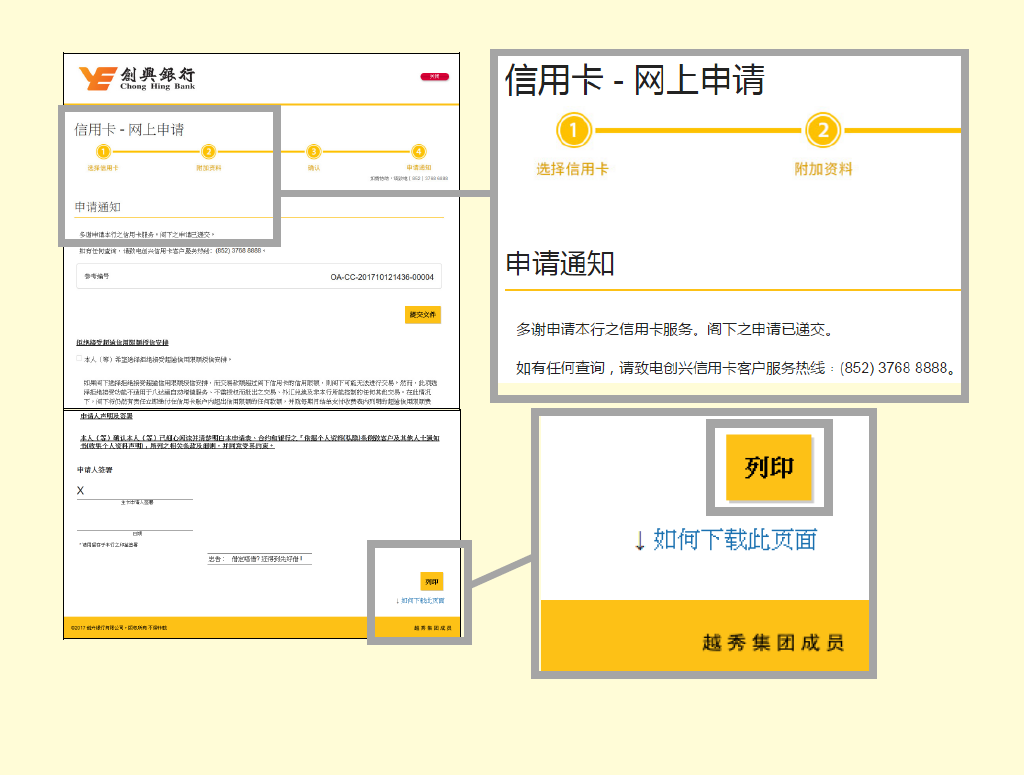This screenshot has height=775, width=1024.
Task: Click the 附加资料 label in the enlarged callout
Action: (x=823, y=169)
